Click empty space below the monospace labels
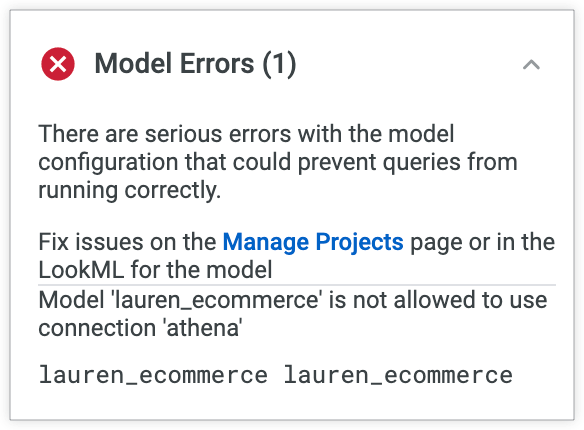584x430 pixels. coord(292,404)
